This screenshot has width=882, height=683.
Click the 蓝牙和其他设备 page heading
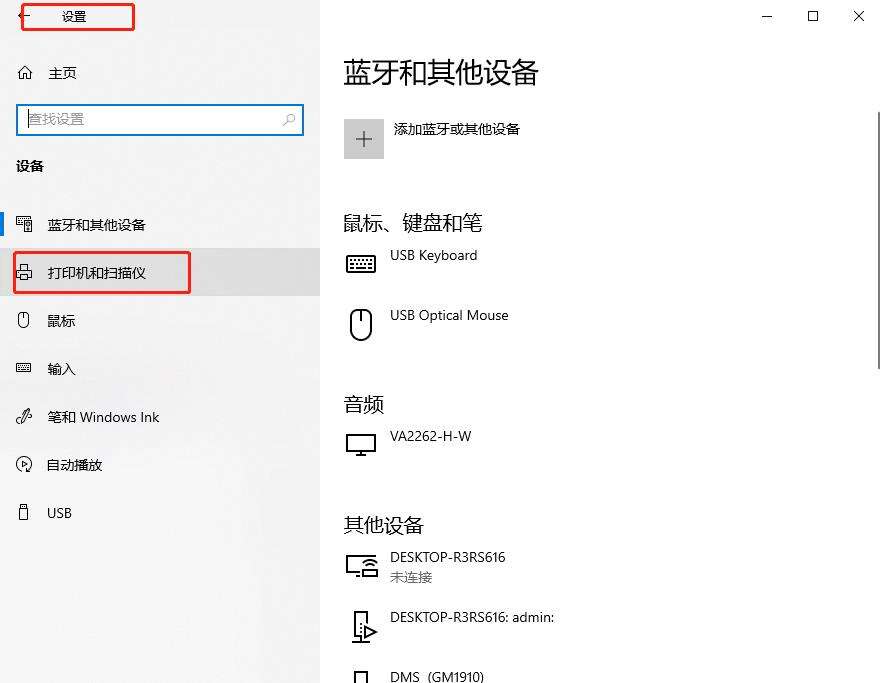(x=441, y=73)
